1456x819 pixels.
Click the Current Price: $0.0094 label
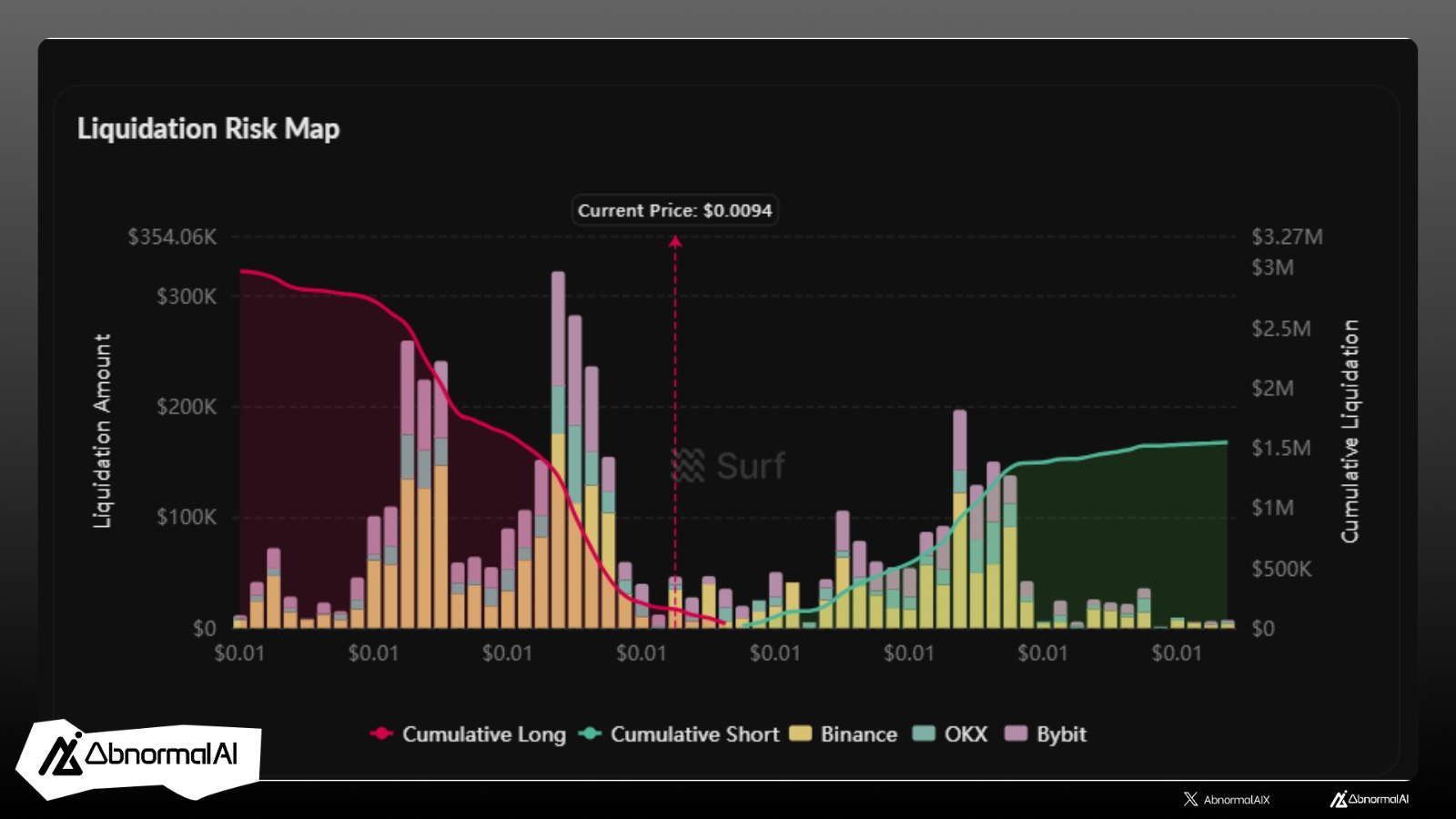tap(674, 210)
